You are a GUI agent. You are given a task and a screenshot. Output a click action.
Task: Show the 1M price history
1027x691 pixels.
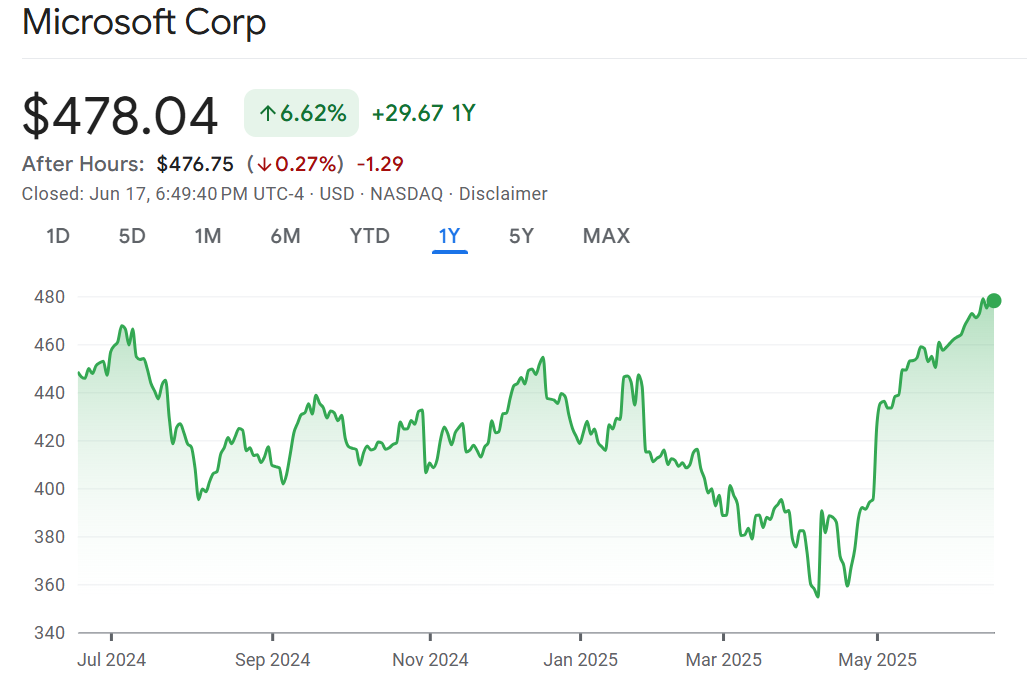tap(208, 236)
